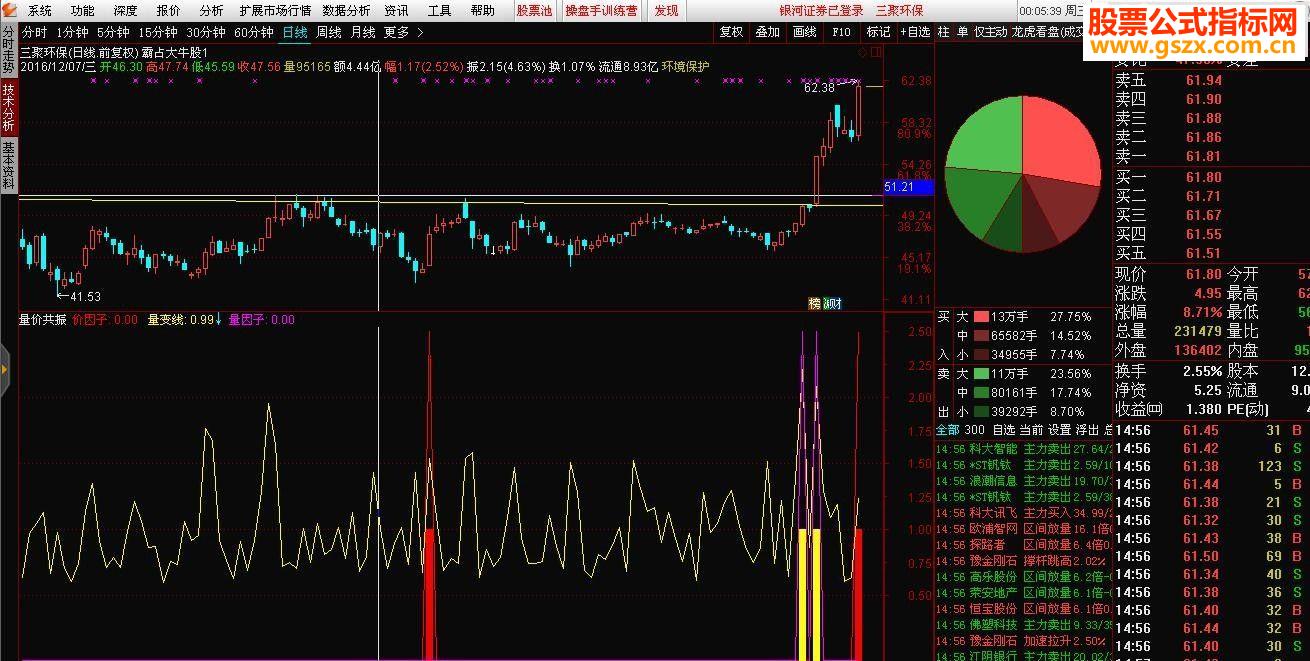This screenshot has width=1310, height=661.
Task: Click the 标记 mark button
Action: click(878, 32)
